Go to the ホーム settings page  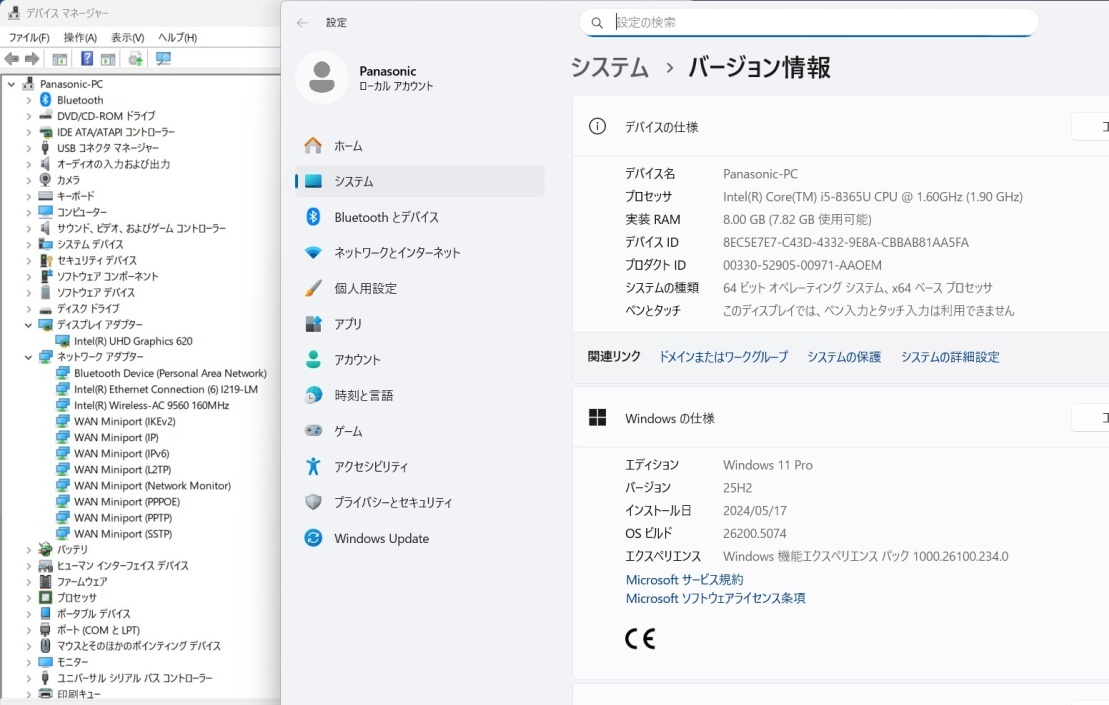pyautogui.click(x=348, y=146)
